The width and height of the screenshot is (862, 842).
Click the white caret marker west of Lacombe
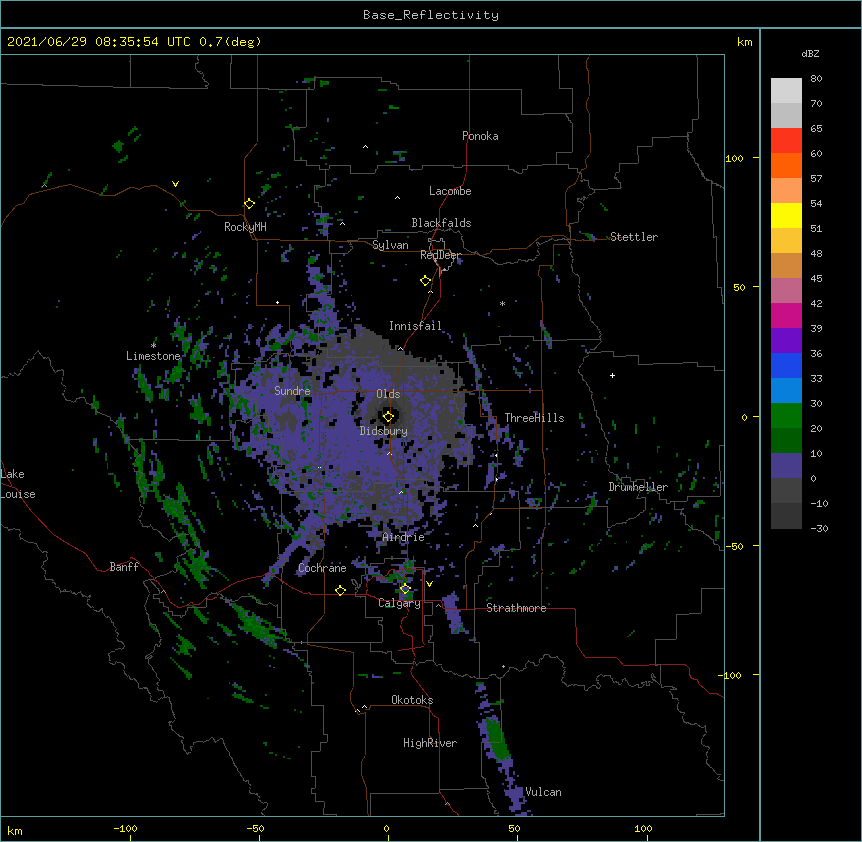pos(397,198)
